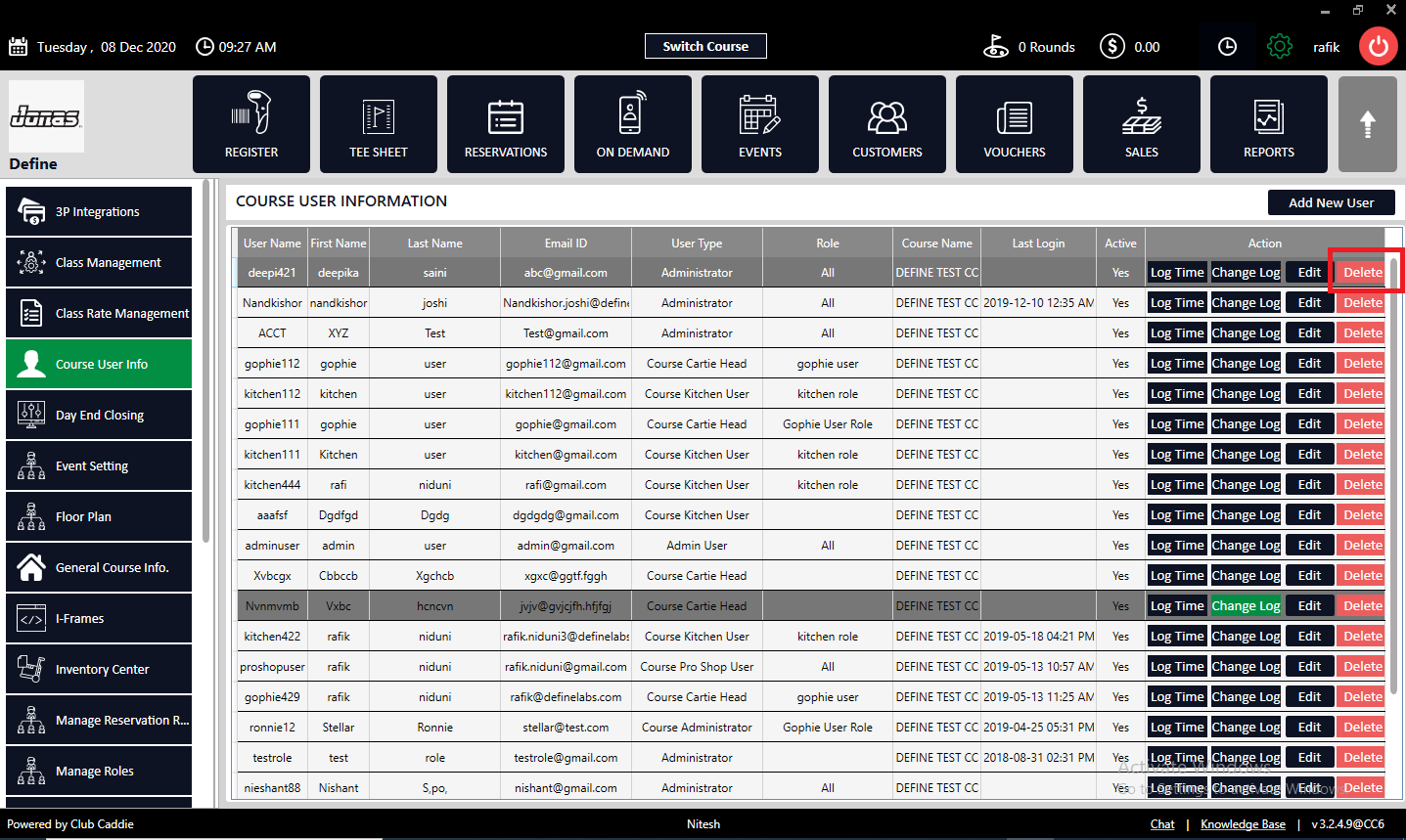Select the kitchen422 username cell
Viewport: 1406px width, 840px height.
tap(272, 636)
